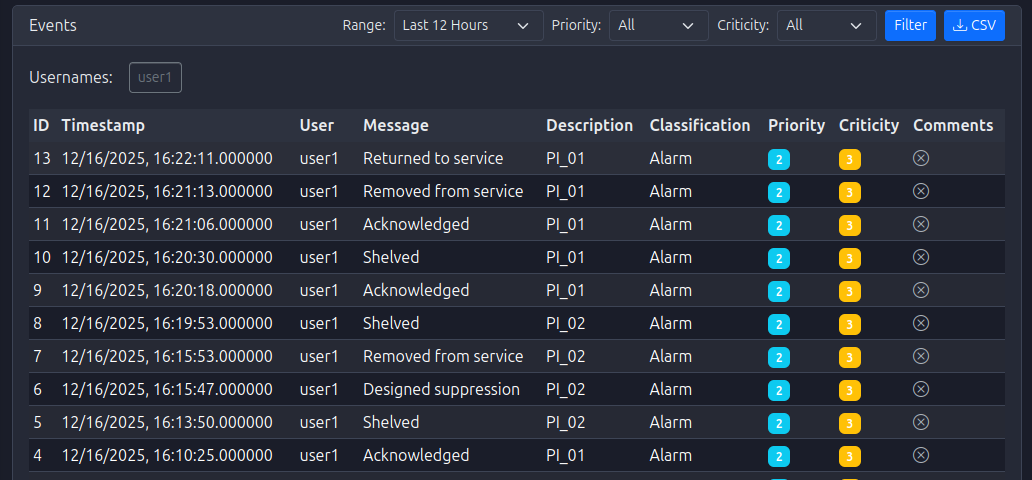This screenshot has width=1032, height=480.
Task: Toggle the user1 username filter chip
Action: click(x=155, y=78)
